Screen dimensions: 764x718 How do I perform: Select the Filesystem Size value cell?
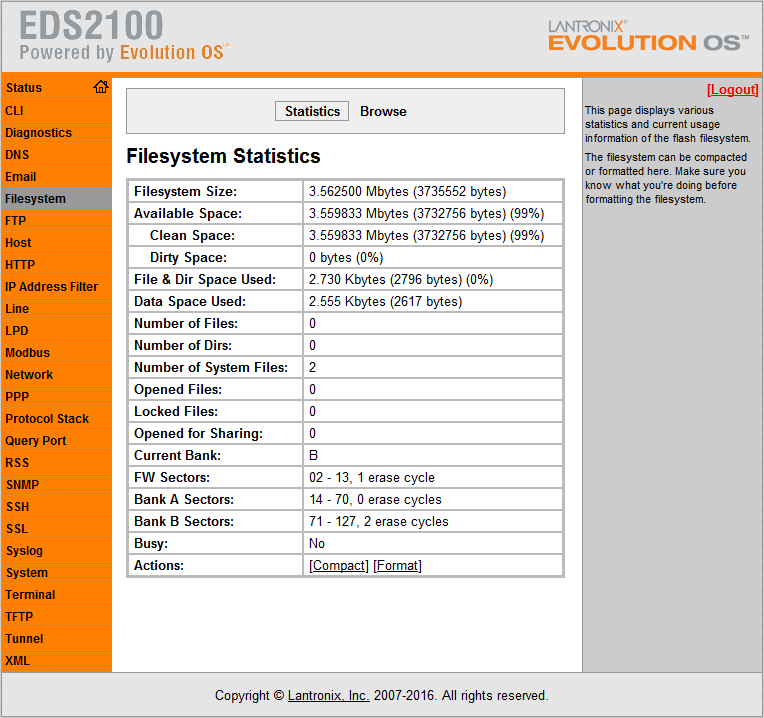coord(433,191)
